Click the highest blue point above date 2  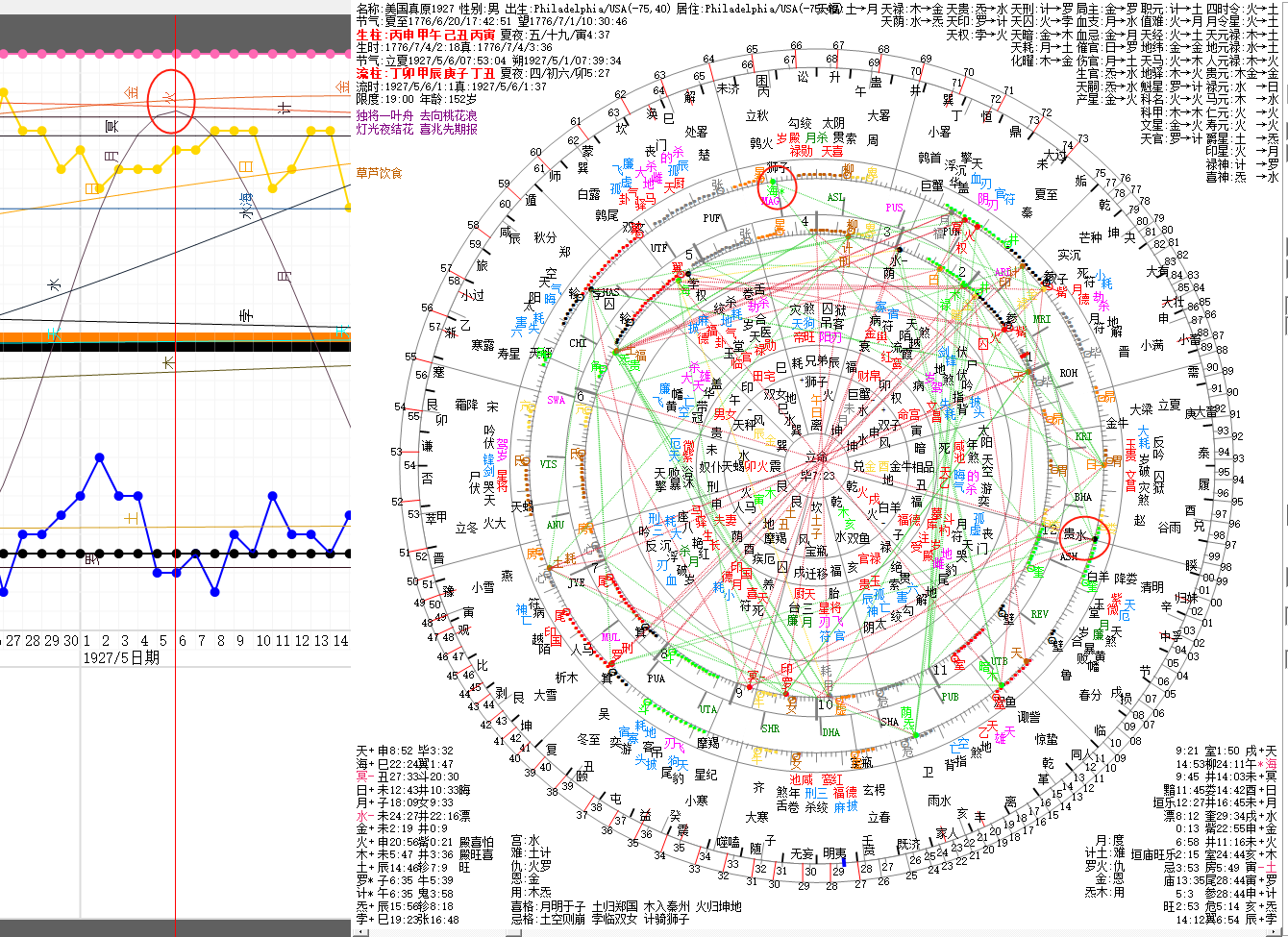point(99,457)
